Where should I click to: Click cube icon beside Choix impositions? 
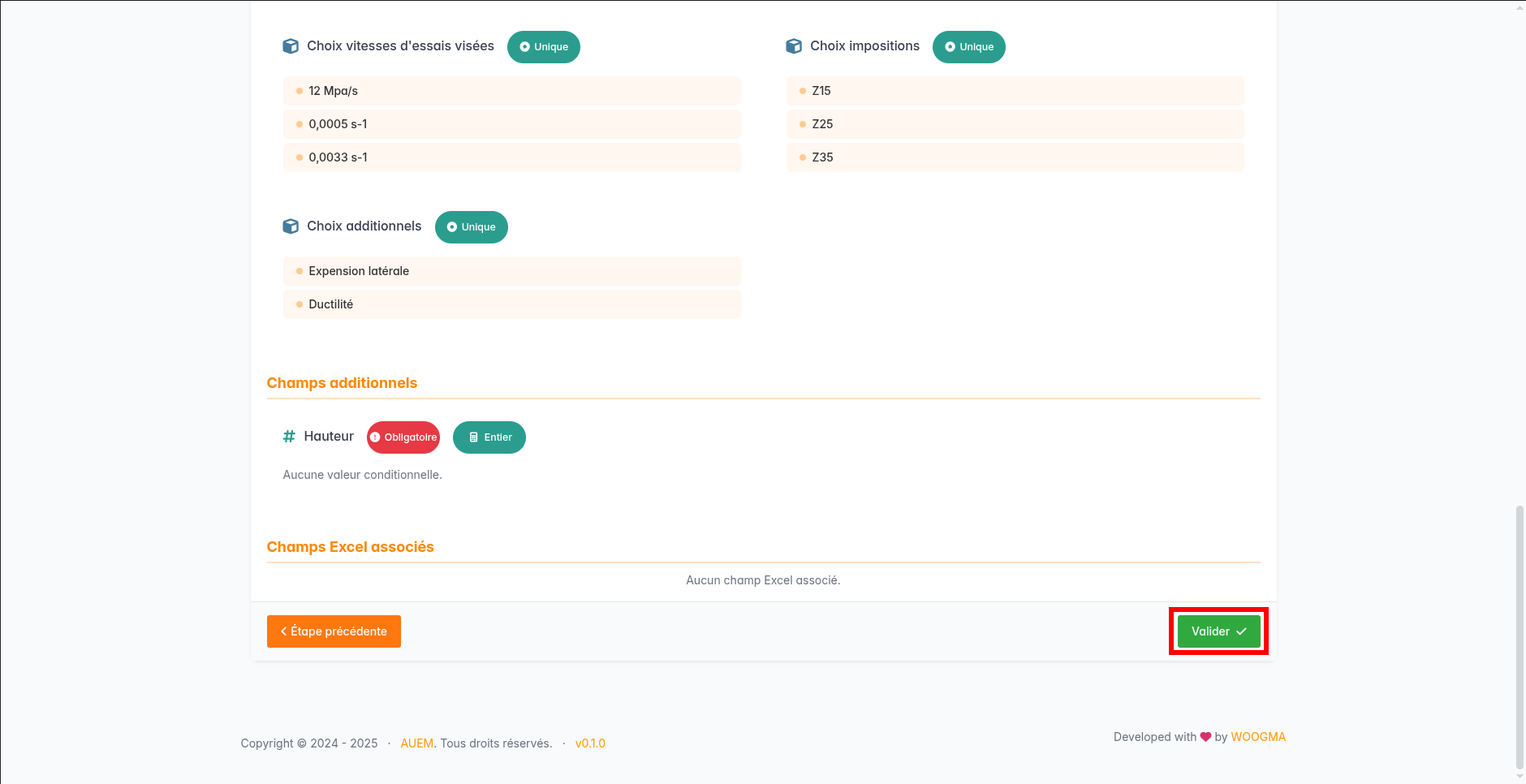[794, 46]
